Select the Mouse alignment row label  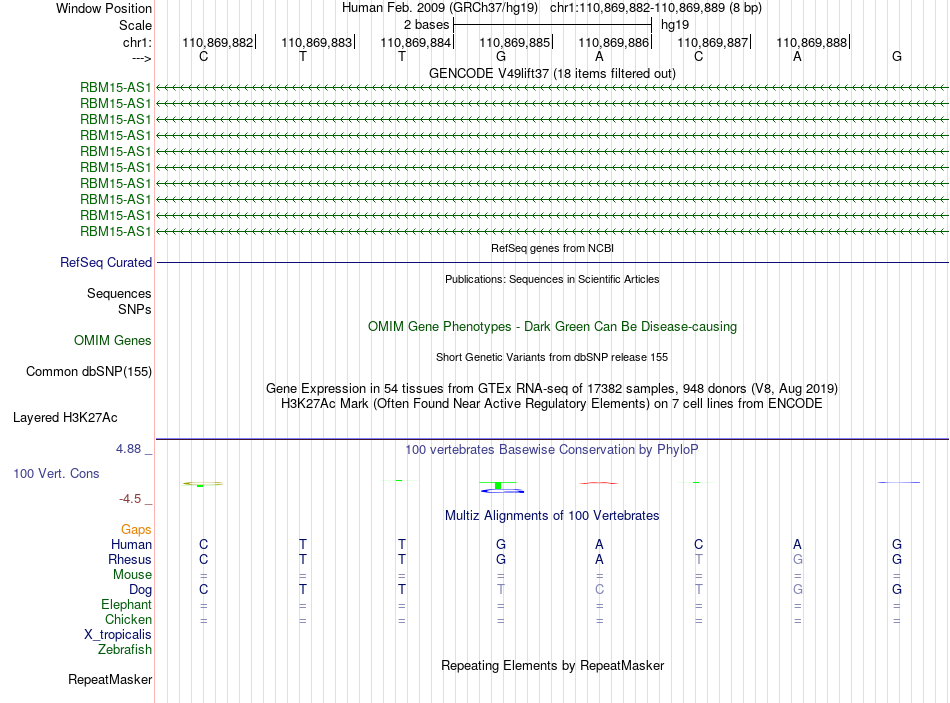(132, 575)
